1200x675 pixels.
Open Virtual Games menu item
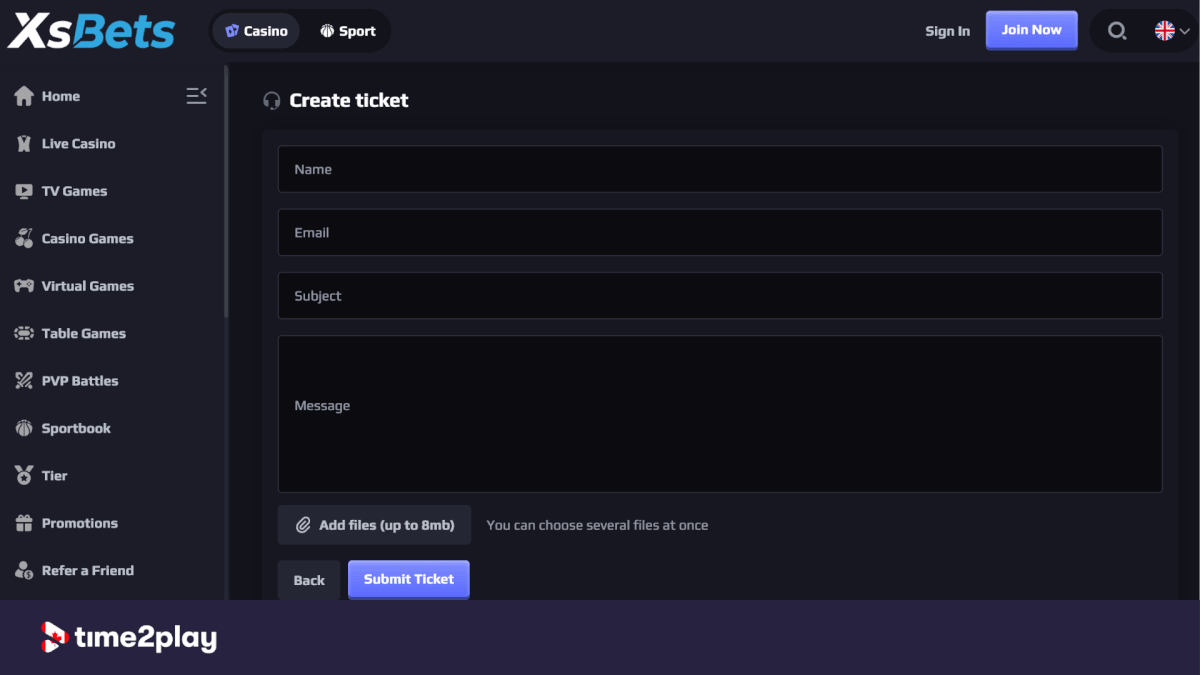click(87, 286)
